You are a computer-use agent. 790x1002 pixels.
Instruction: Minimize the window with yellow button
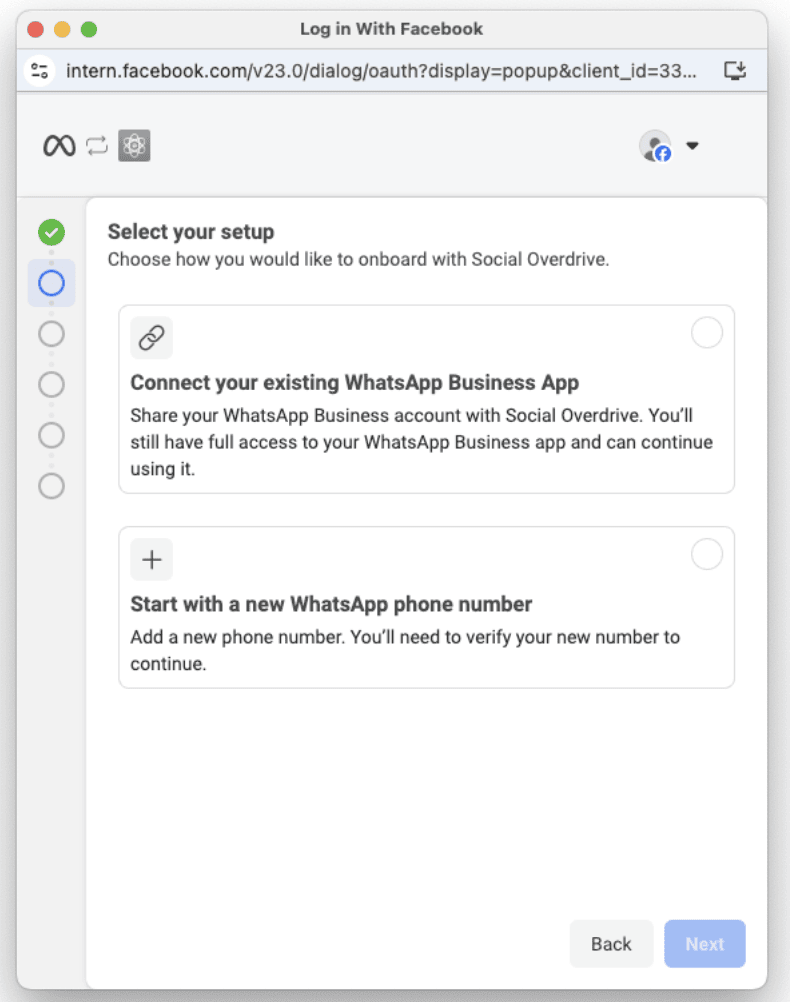coord(62,29)
